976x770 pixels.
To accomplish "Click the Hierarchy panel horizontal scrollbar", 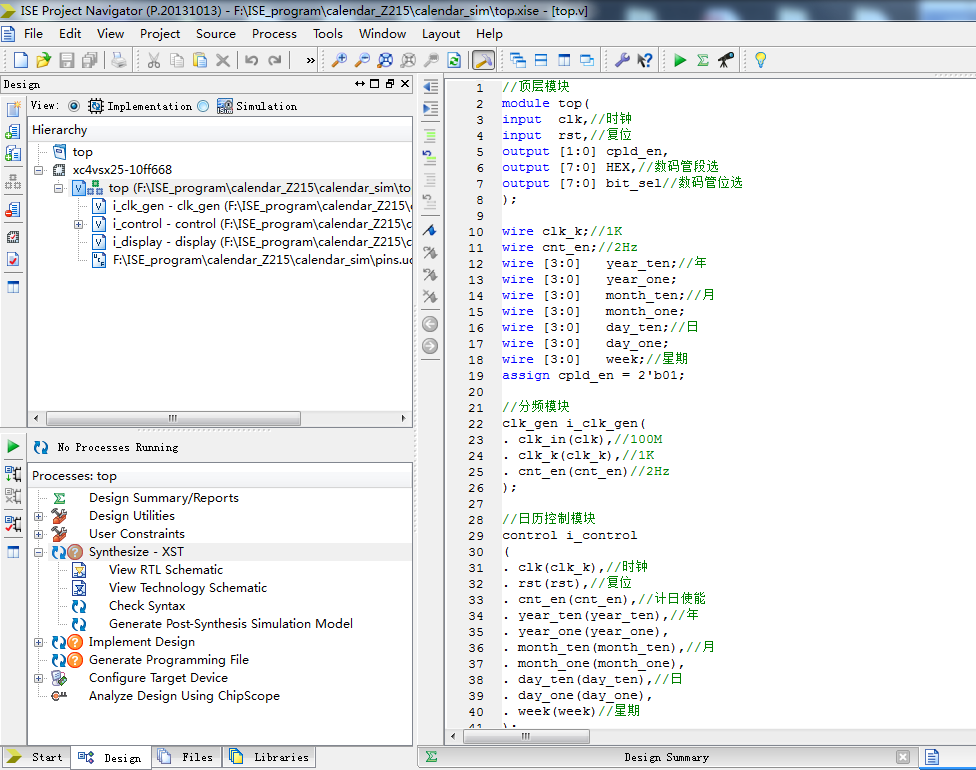I will (172, 419).
